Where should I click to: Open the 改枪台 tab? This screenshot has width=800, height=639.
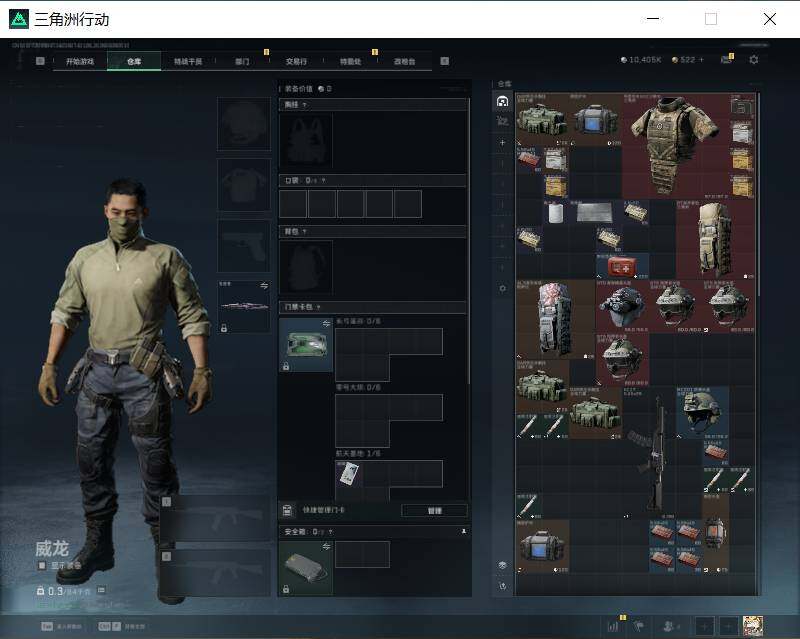[x=405, y=61]
